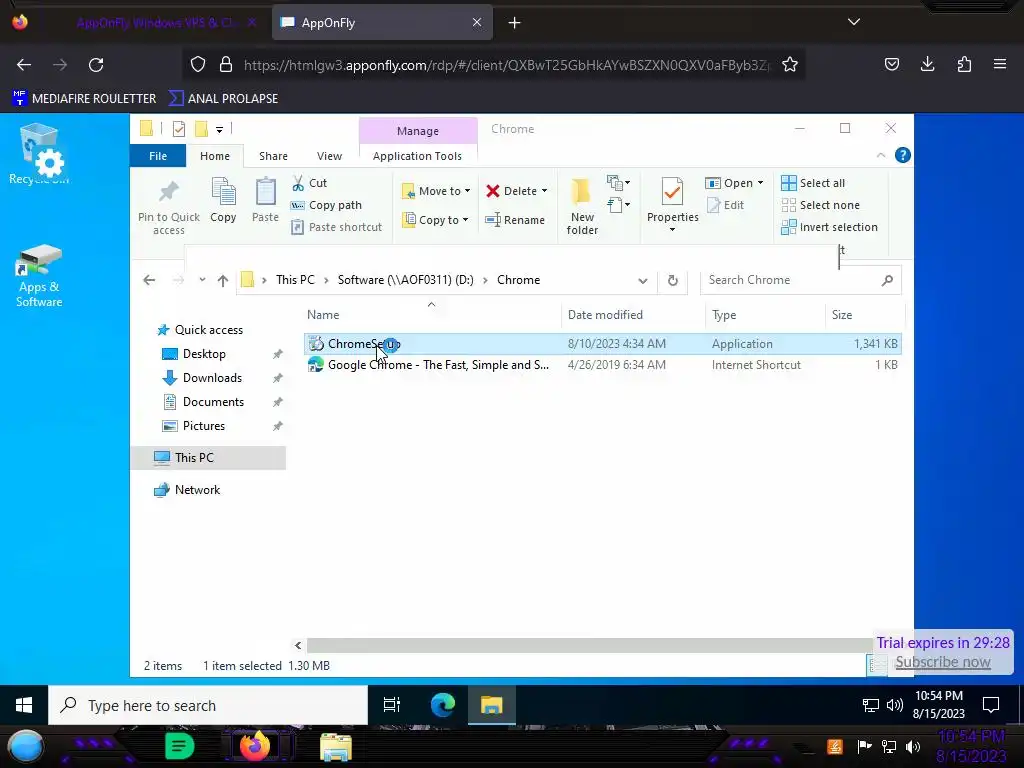1024x768 pixels.
Task: Open Microsoft Edge from remote taskbar
Action: [x=443, y=705]
